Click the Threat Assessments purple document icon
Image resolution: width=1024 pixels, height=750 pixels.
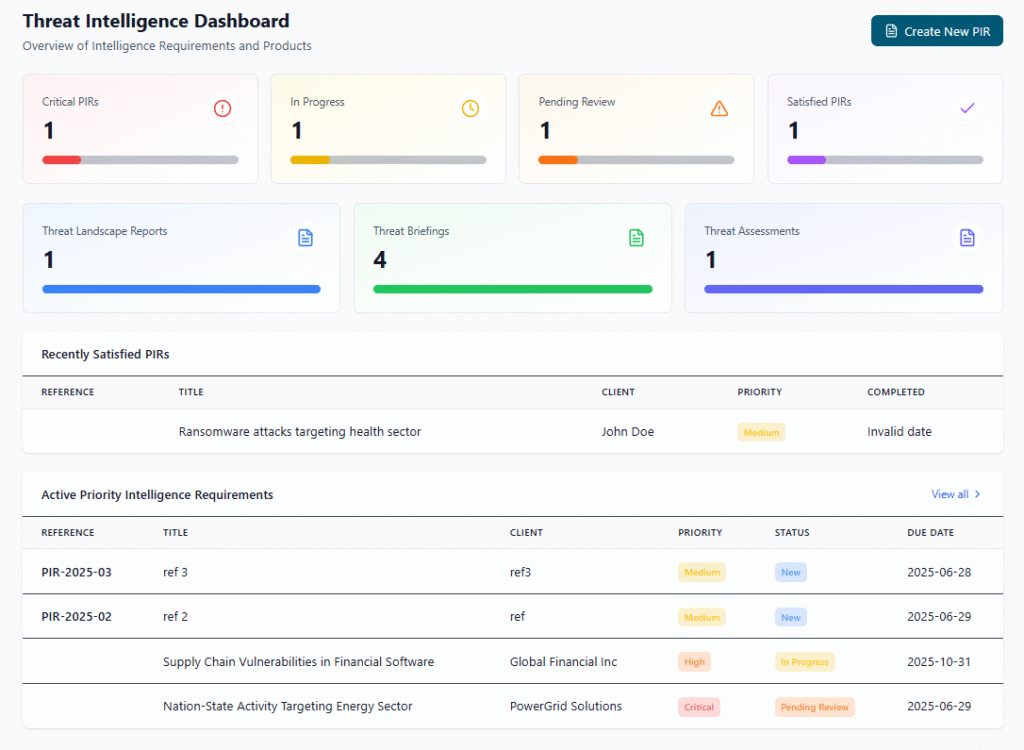pos(967,238)
